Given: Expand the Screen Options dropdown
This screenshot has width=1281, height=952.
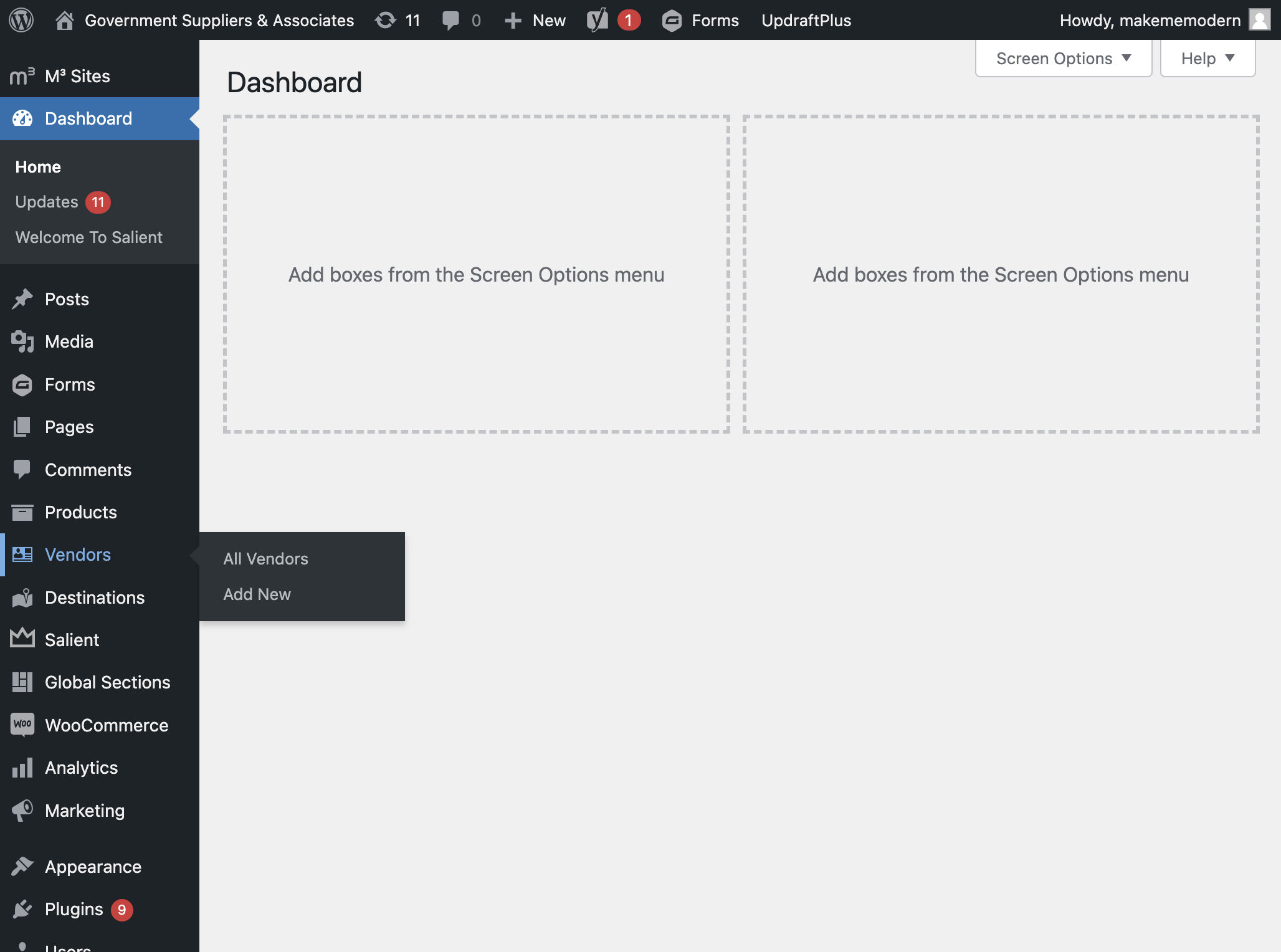Looking at the screenshot, I should click(1064, 59).
